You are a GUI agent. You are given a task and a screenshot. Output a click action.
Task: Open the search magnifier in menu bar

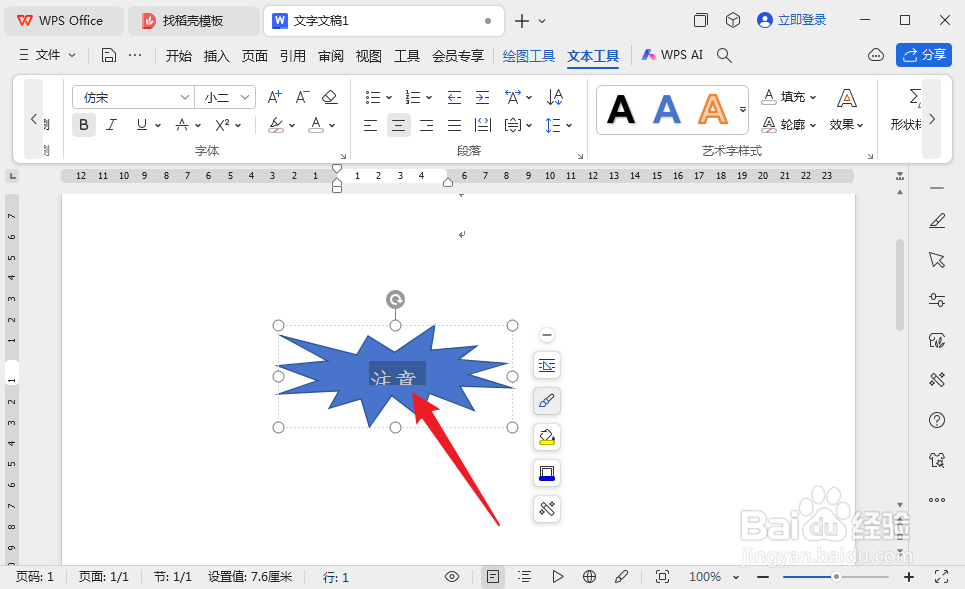click(724, 55)
